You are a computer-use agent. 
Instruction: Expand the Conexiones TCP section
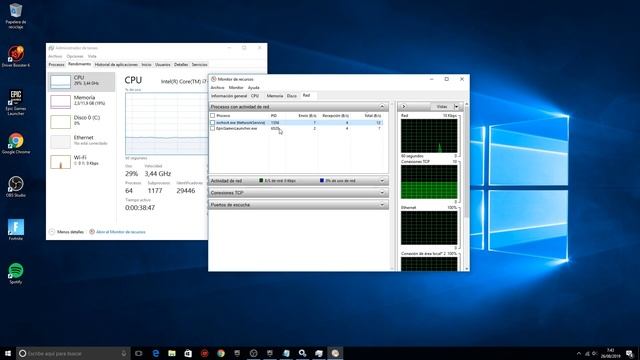[x=382, y=193]
